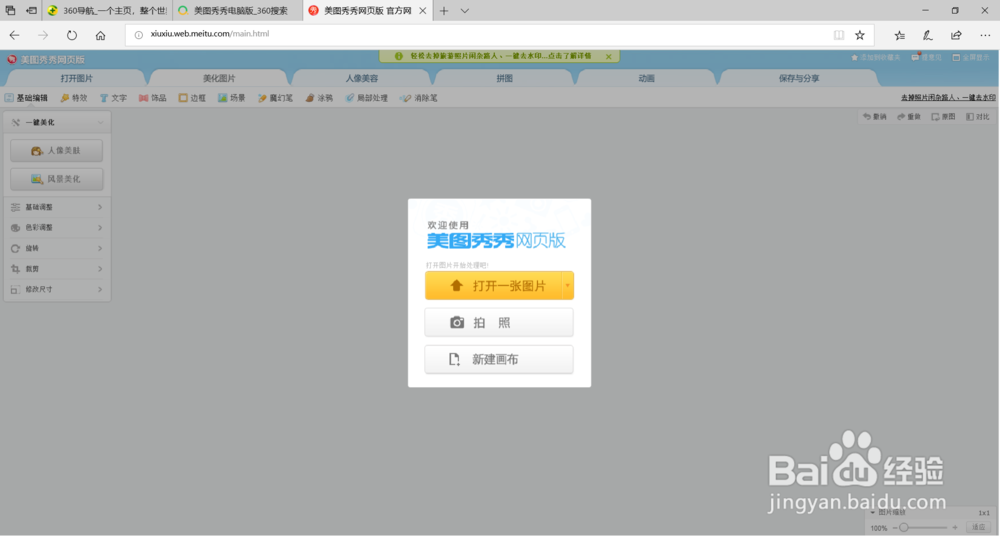The height and width of the screenshot is (536, 1000).
Task: Expand the 基础调整 section
Action: [x=57, y=207]
